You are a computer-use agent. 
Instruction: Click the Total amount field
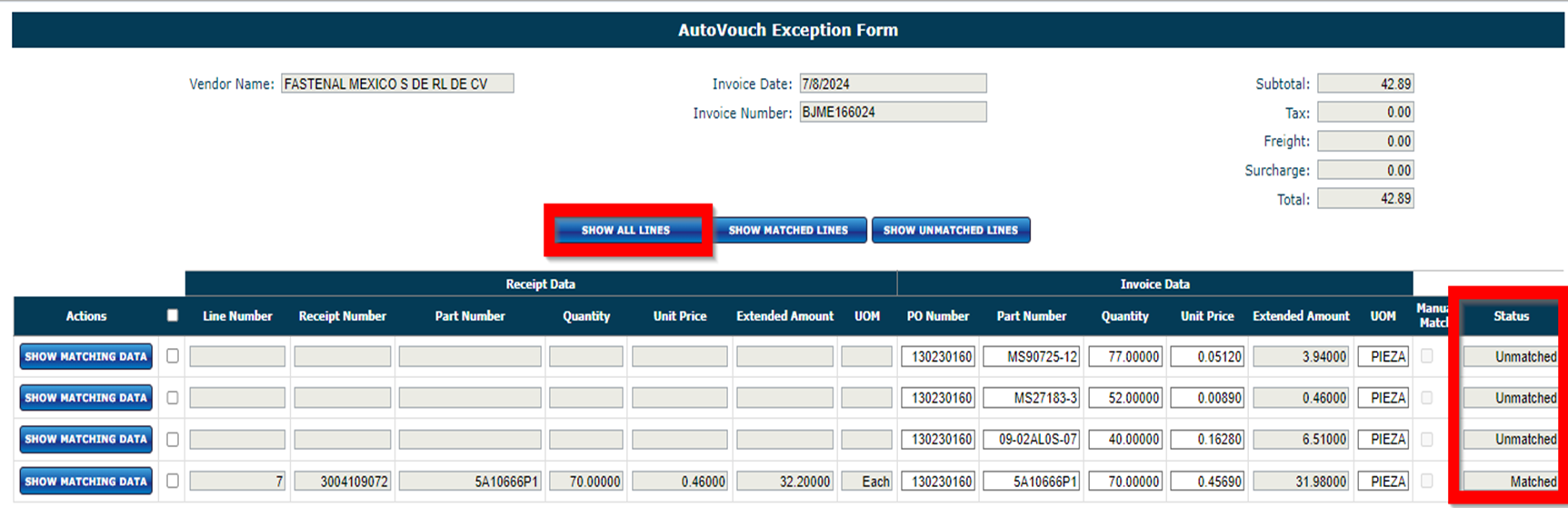coord(1365,199)
